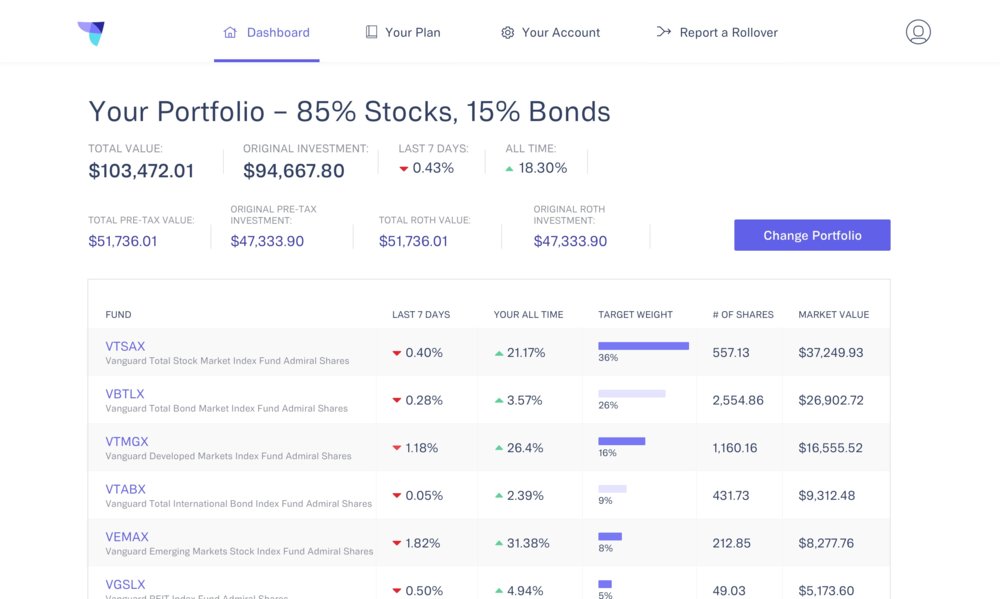
Task: Click the red down arrow beside 0.43%
Action: 404,169
